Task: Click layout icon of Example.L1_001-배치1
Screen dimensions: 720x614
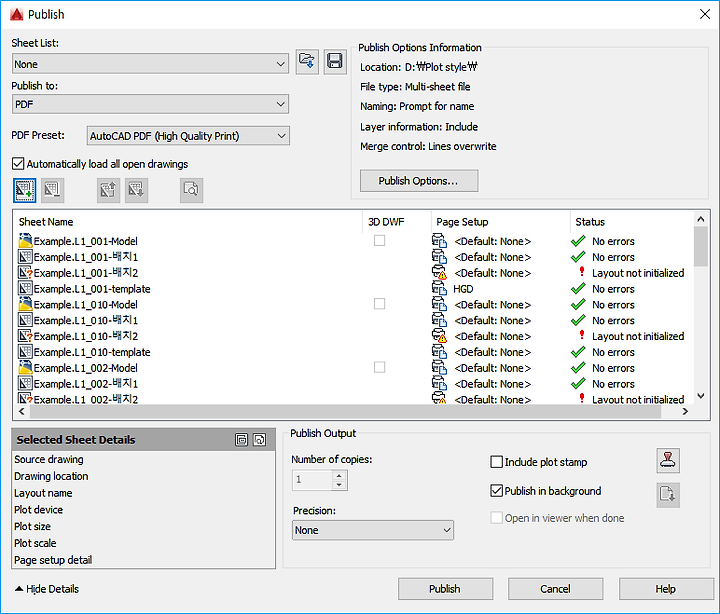Action: point(25,257)
